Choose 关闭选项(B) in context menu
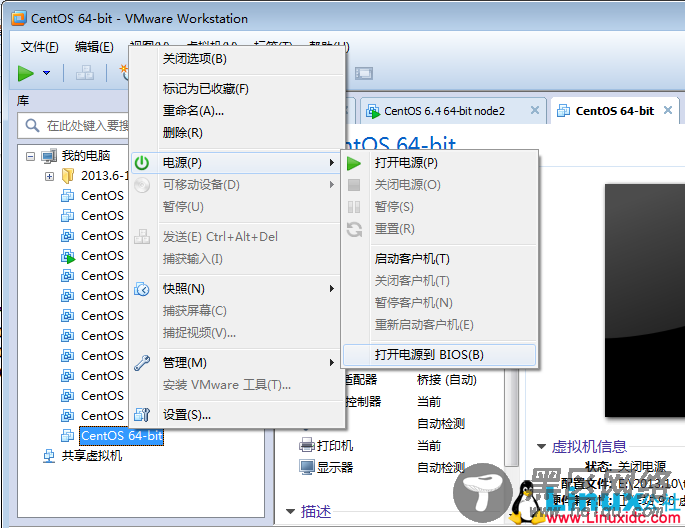Image resolution: width=685 pixels, height=528 pixels. point(194,59)
